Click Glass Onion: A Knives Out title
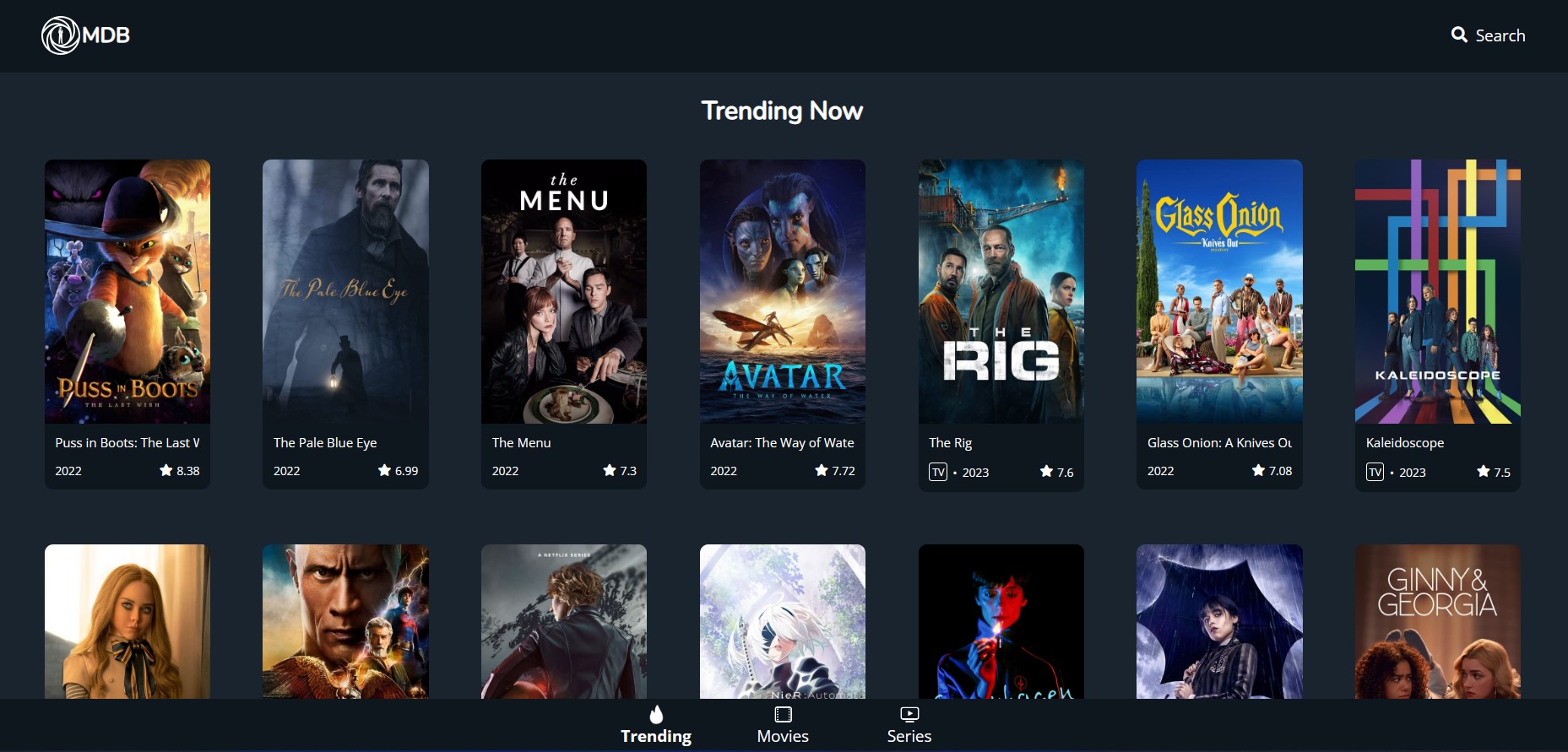The image size is (1568, 752). pos(1219,442)
